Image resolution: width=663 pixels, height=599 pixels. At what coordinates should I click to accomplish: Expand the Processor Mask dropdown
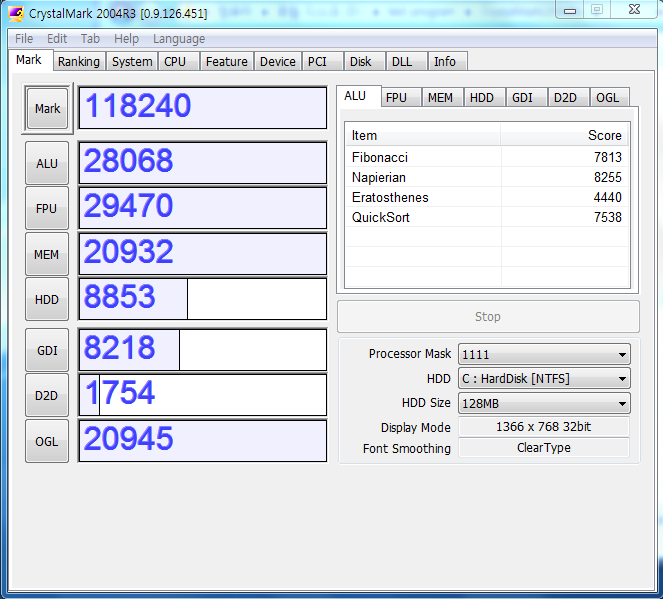coord(544,354)
